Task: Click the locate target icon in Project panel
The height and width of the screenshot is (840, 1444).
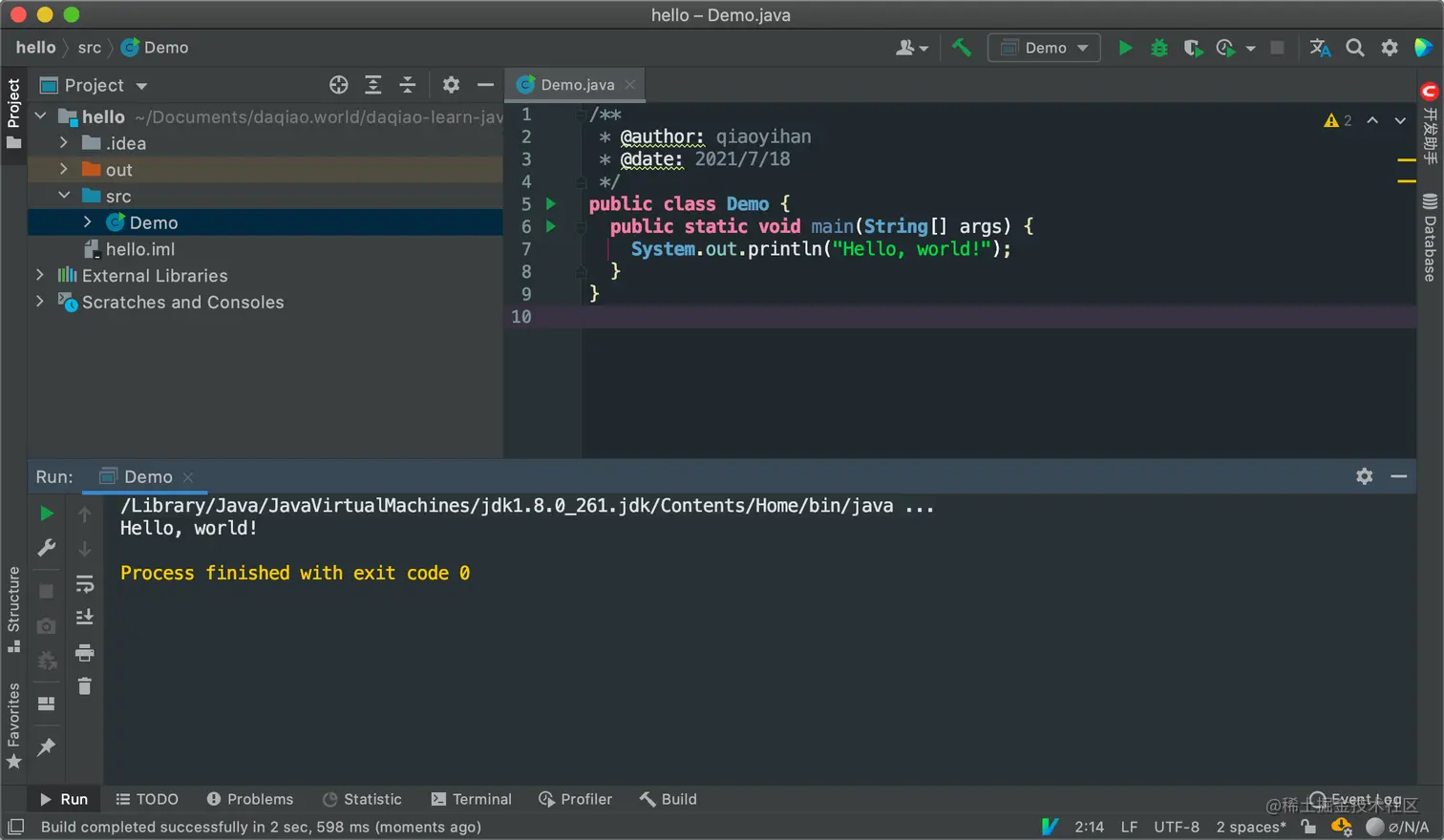Action: (338, 85)
